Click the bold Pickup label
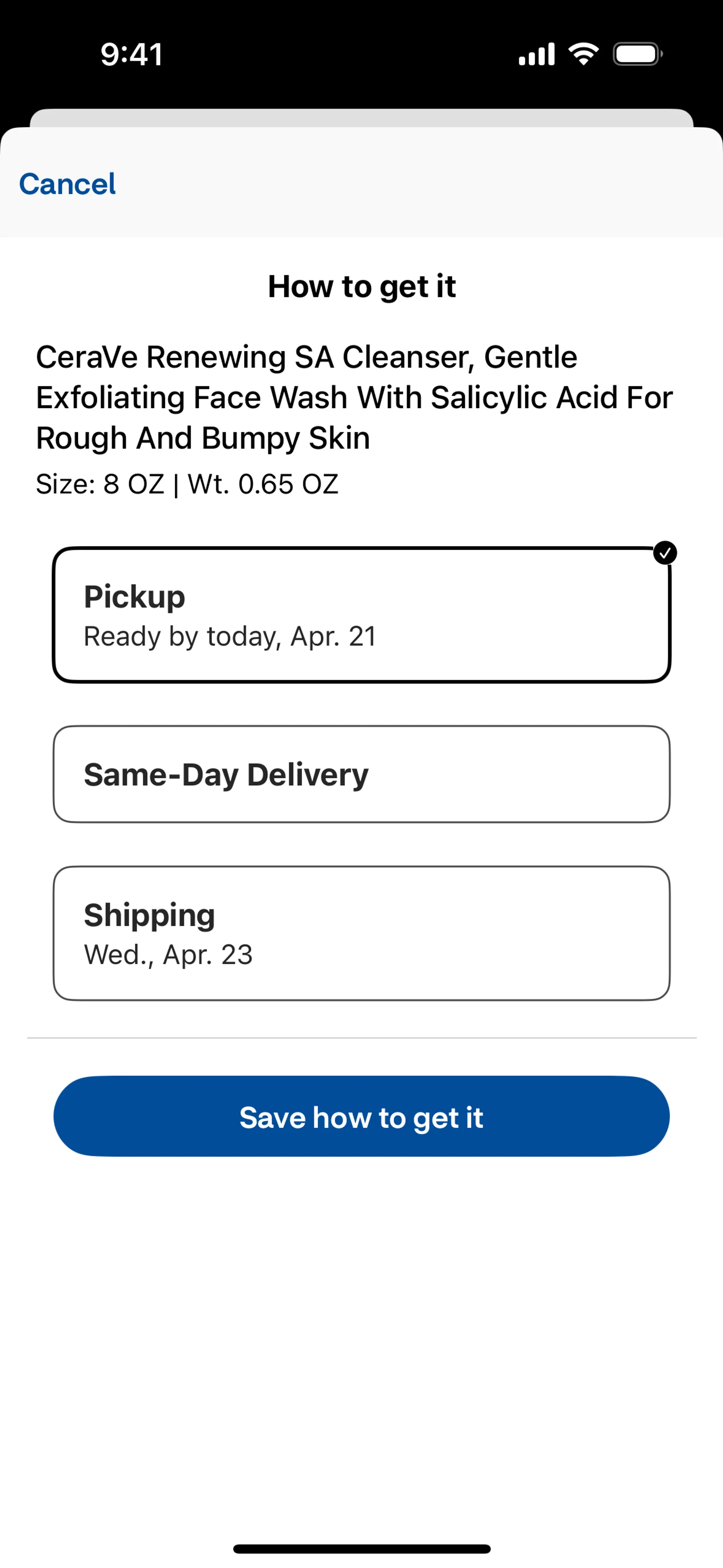Screen dimensions: 723x1568 134,596
